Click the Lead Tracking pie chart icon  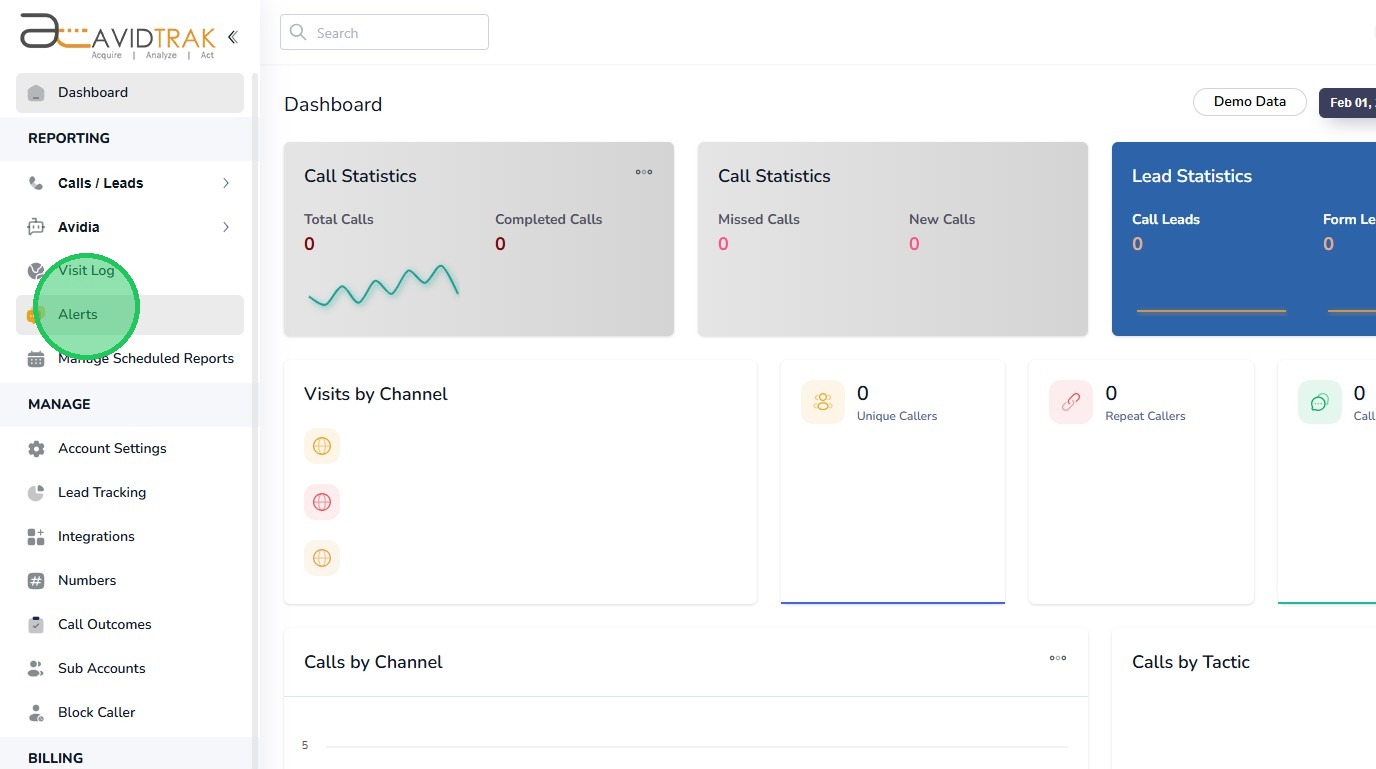pyautogui.click(x=36, y=493)
